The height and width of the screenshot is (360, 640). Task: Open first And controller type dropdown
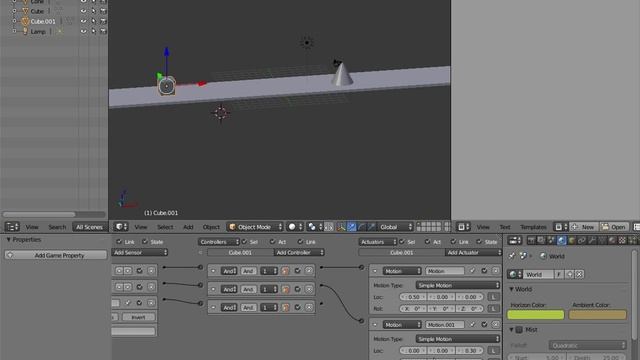pyautogui.click(x=229, y=271)
